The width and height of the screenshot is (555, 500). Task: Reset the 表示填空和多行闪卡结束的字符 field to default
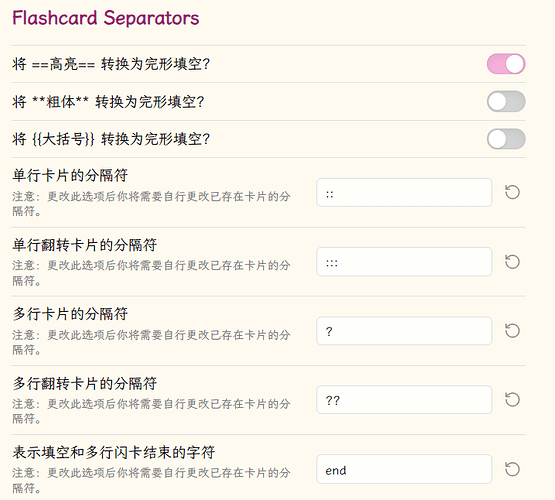[512, 469]
